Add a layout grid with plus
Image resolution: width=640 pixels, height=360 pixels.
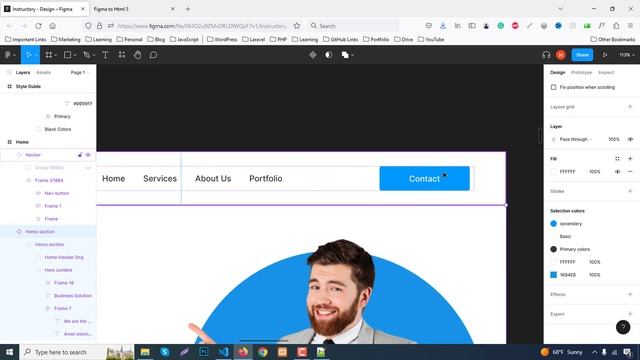click(x=630, y=107)
